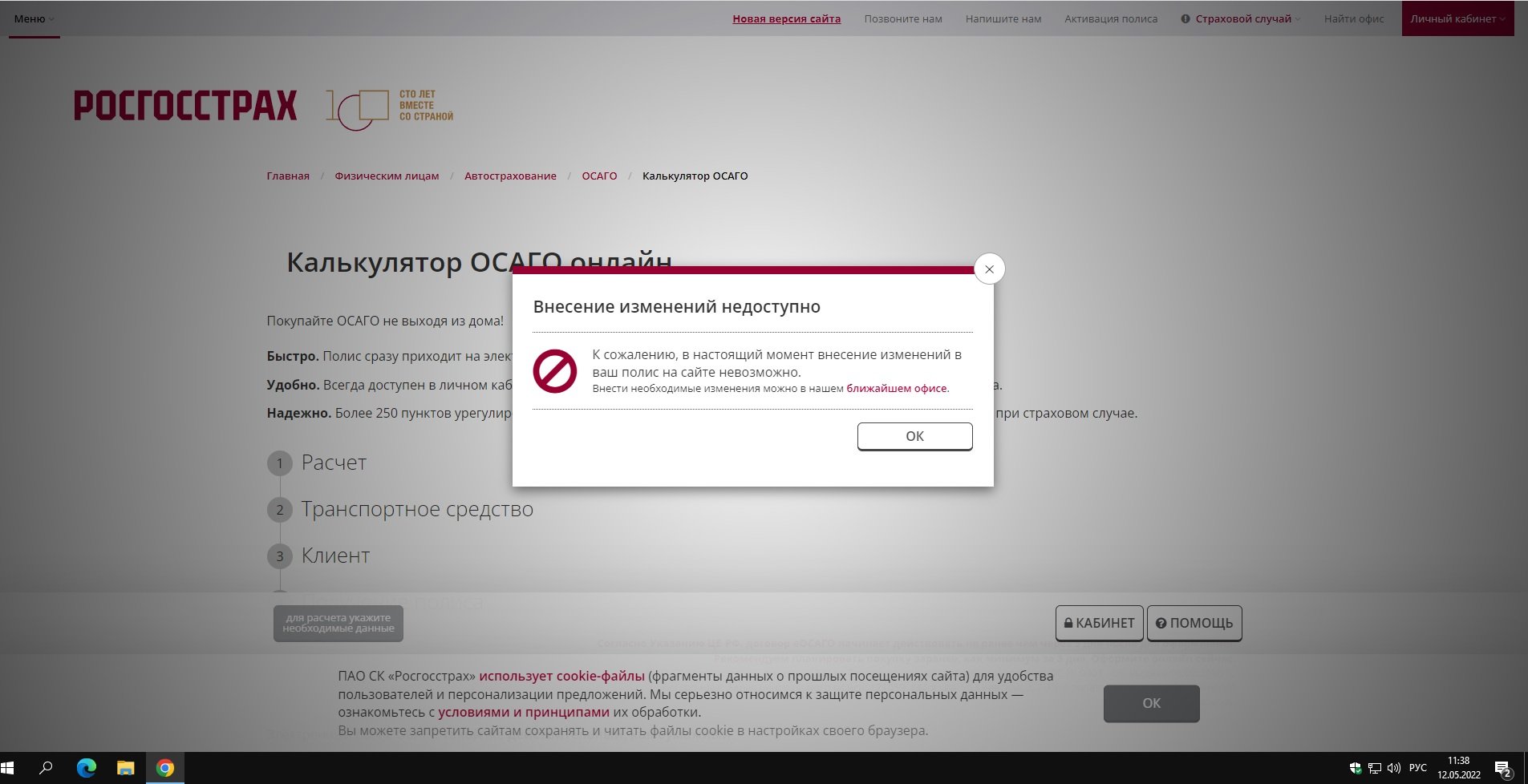1528x784 pixels.
Task: Open 'Новая версия сайта' link
Action: tap(786, 18)
